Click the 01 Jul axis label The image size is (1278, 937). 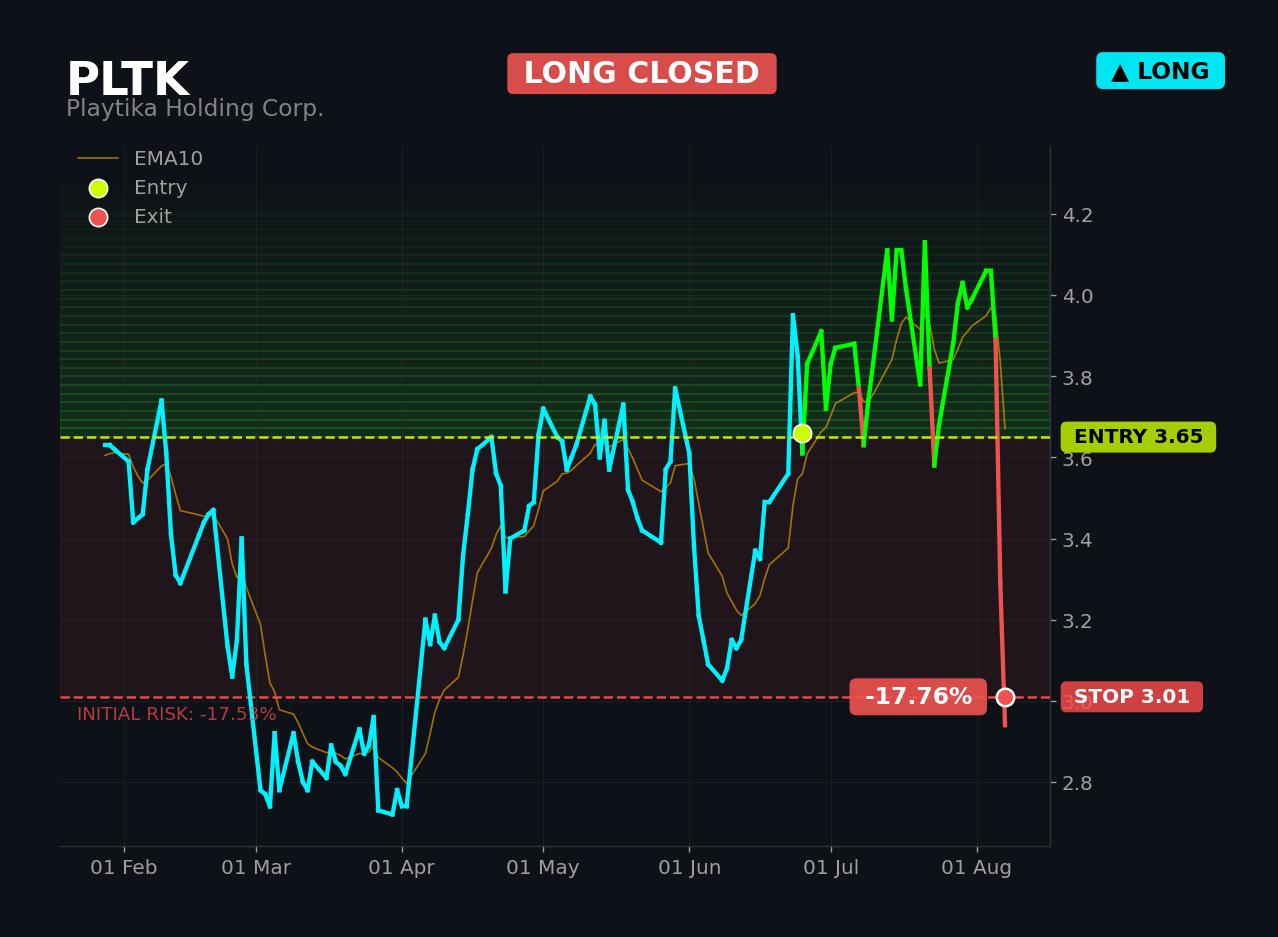pos(831,868)
